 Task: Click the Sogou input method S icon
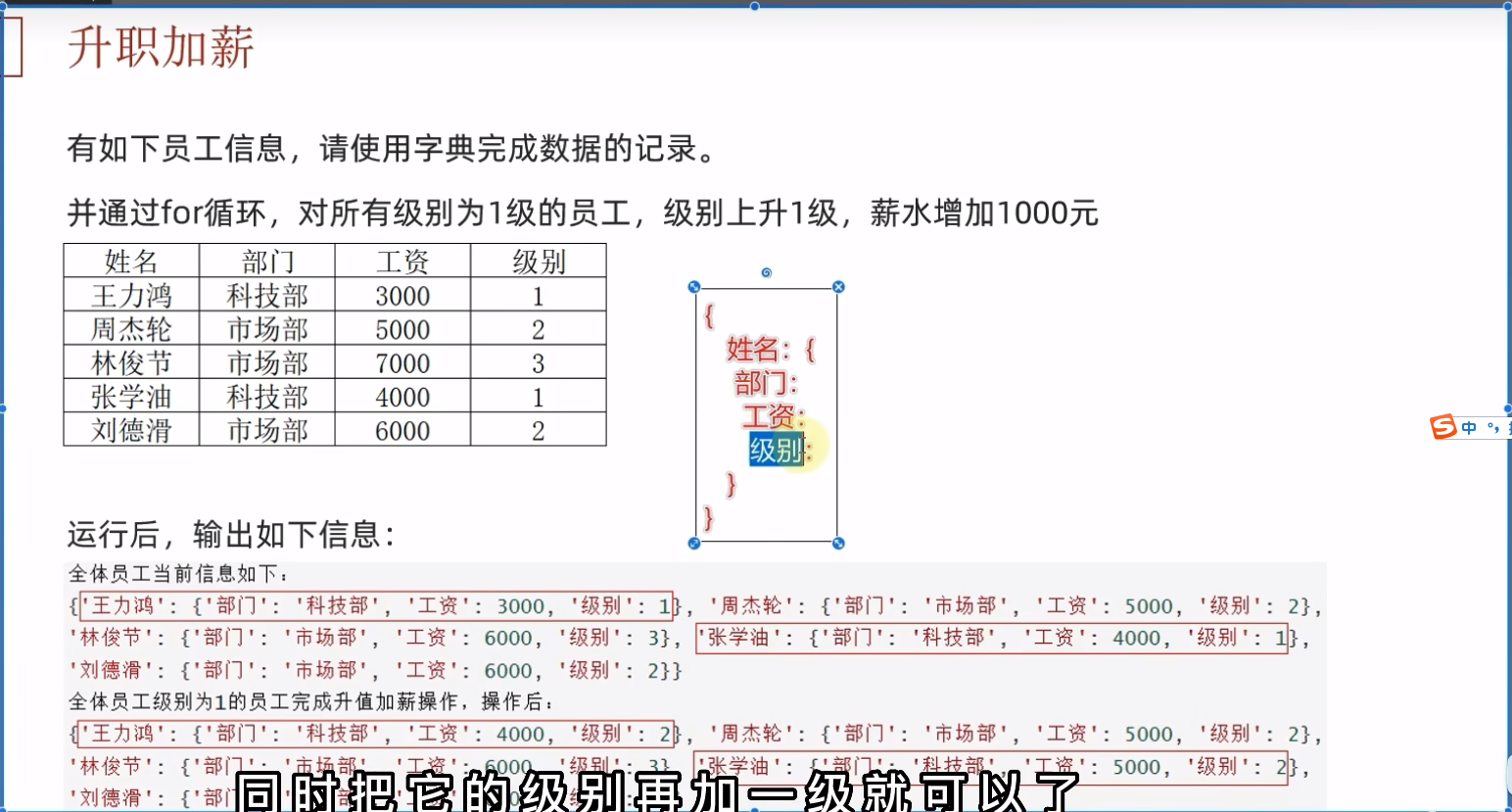(1443, 427)
